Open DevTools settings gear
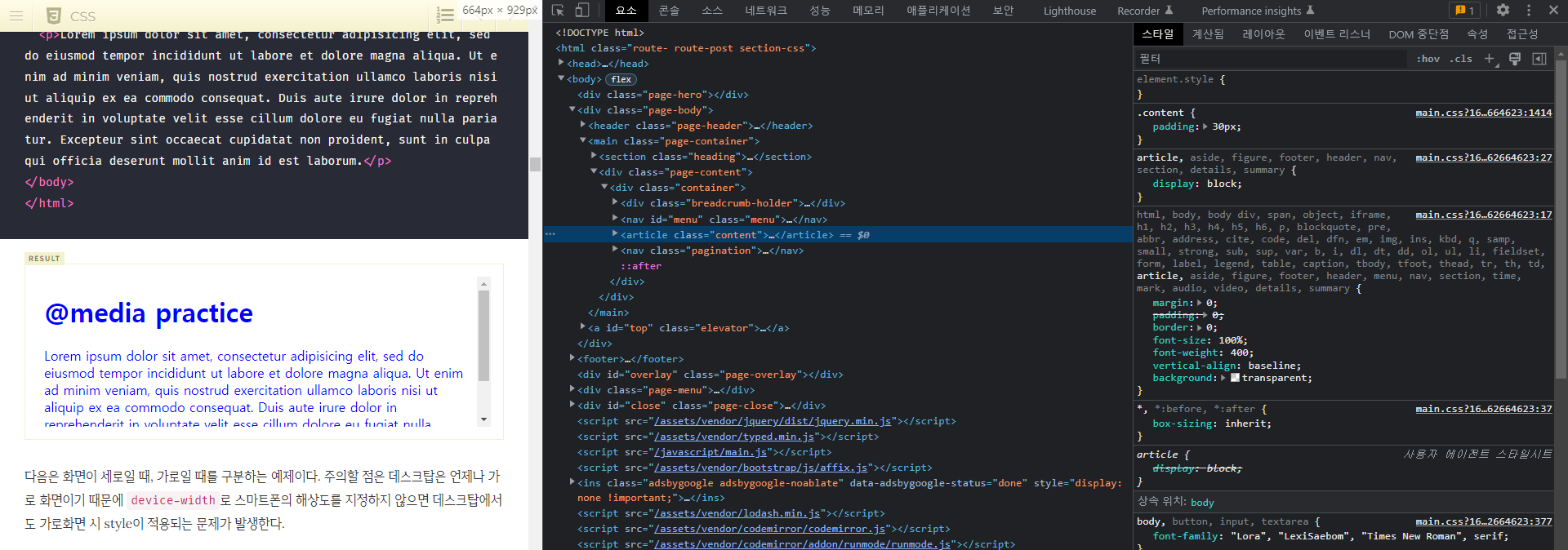1568x550 pixels. point(1503,11)
